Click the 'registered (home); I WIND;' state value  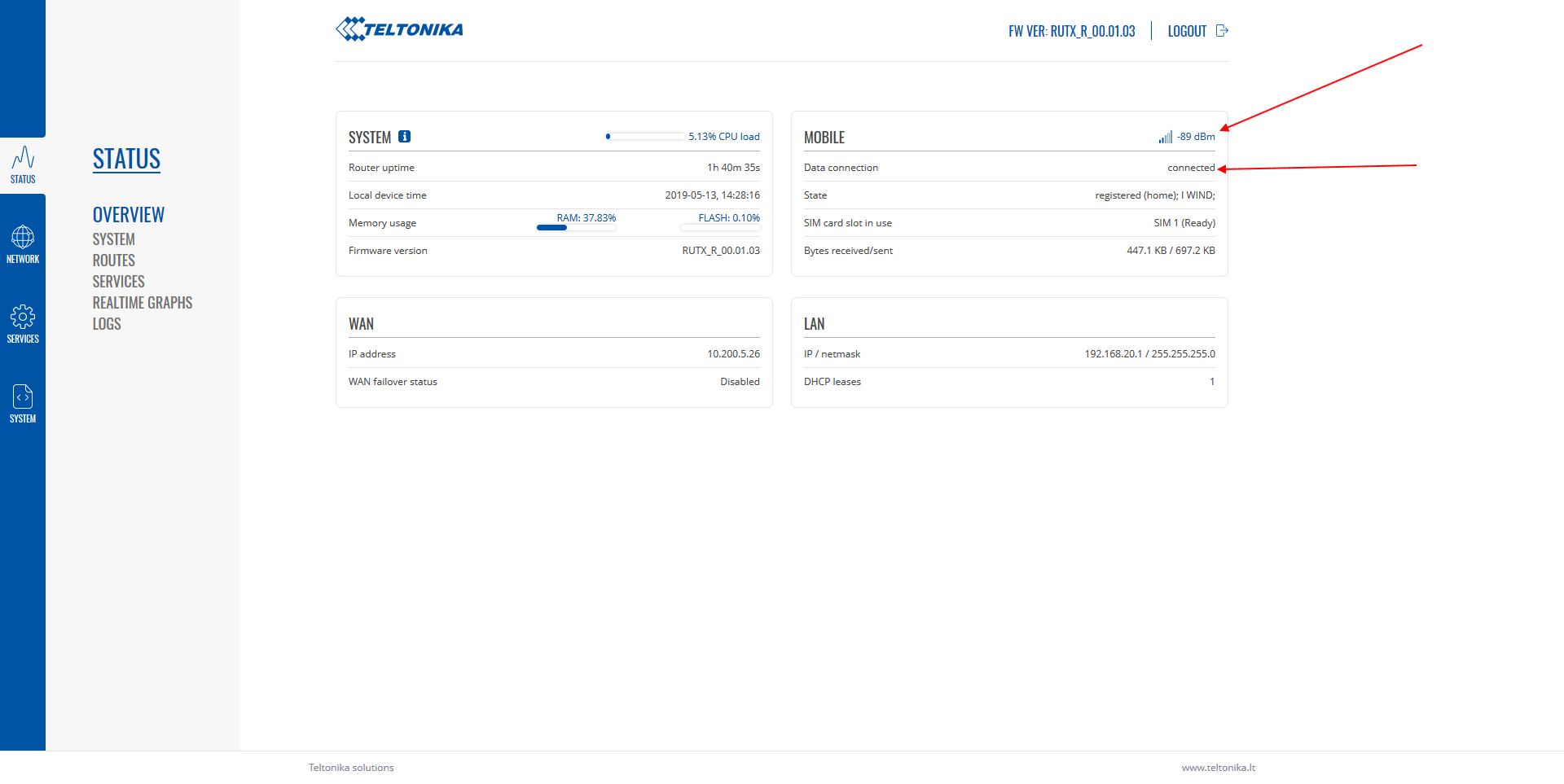(1155, 195)
